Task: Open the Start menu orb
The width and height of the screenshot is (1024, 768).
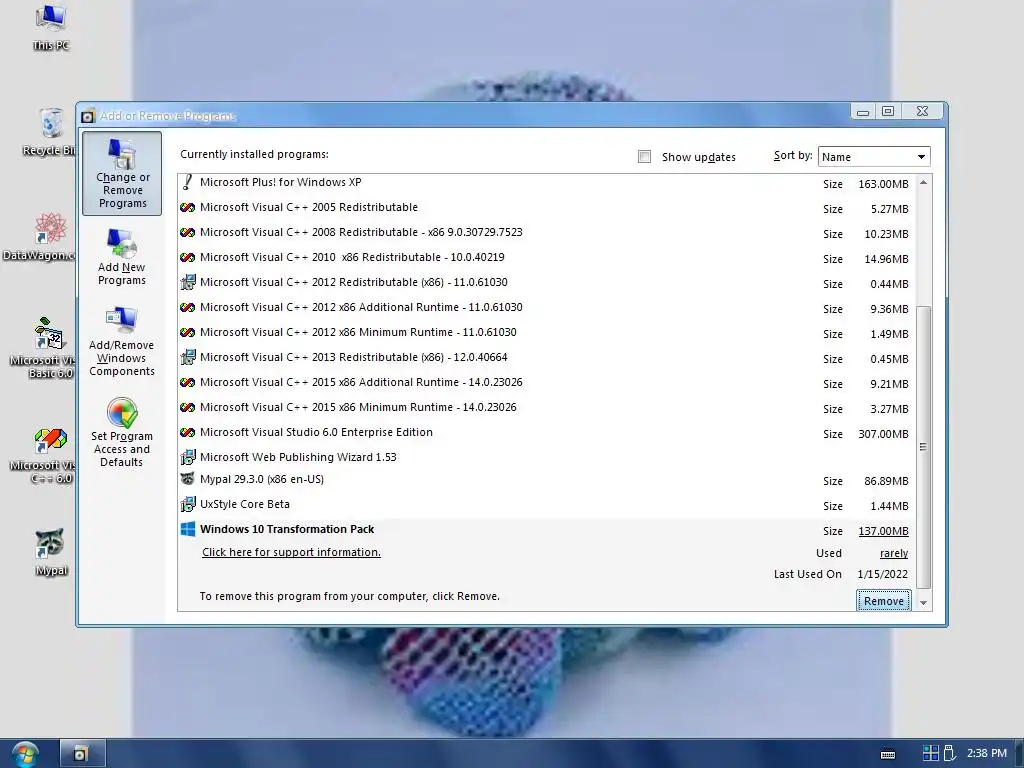Action: (25, 754)
